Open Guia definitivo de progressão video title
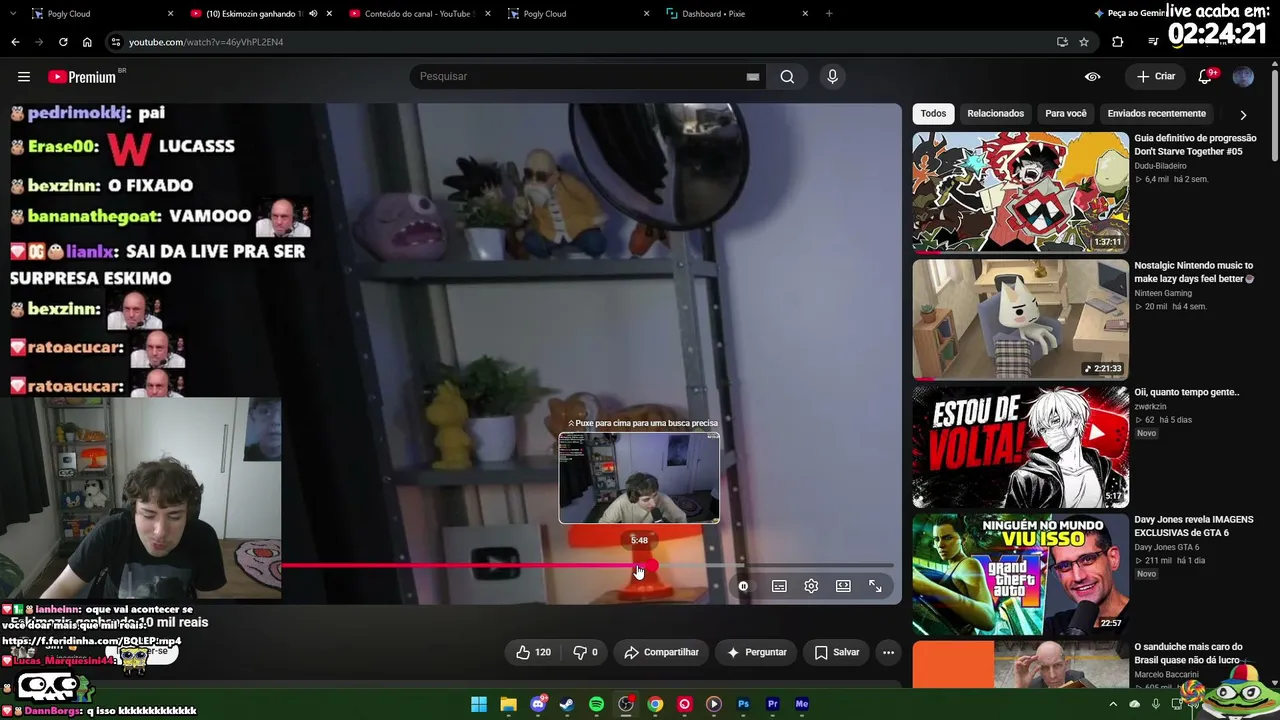Viewport: 1280px width, 720px height. coord(1195,145)
